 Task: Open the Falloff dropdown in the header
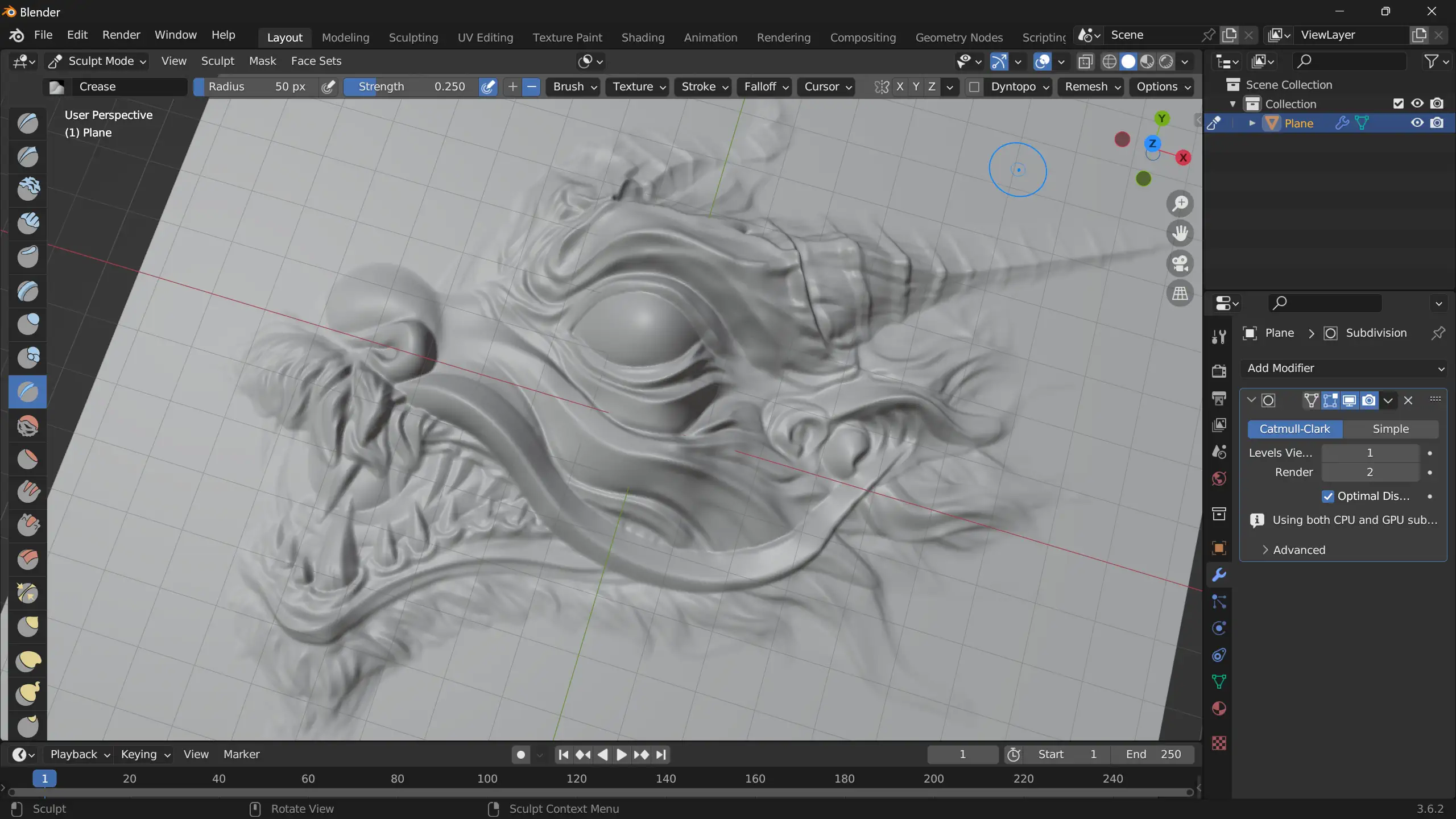[x=764, y=86]
